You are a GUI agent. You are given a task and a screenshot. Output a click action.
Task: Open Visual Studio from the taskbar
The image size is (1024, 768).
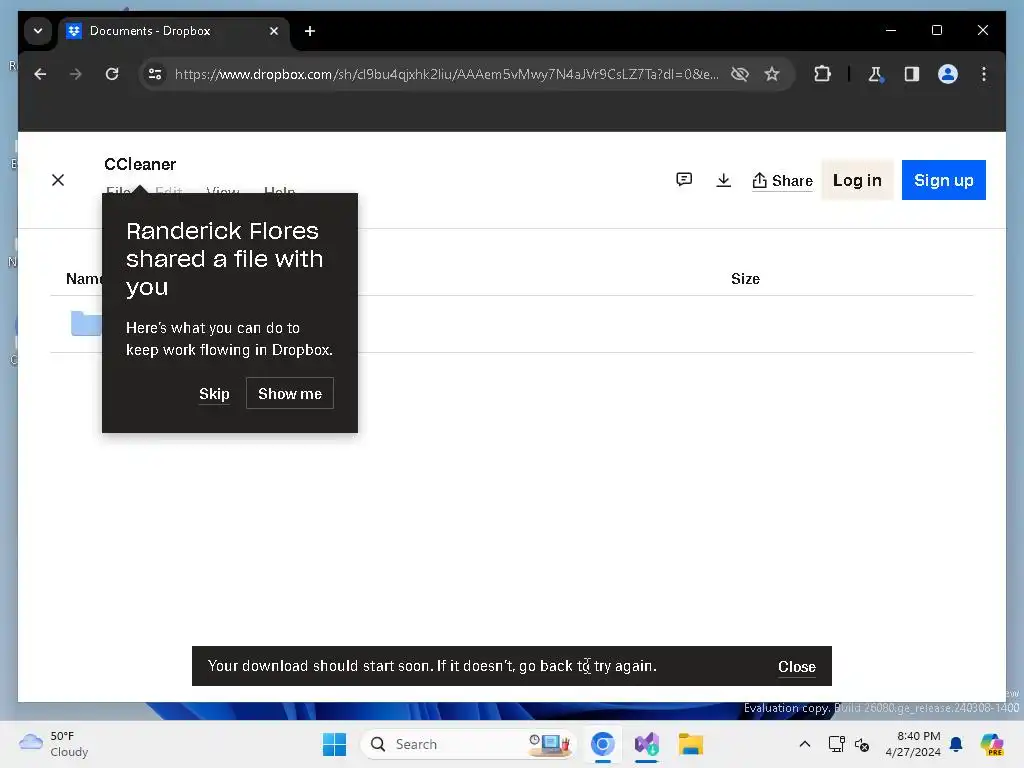coord(647,744)
